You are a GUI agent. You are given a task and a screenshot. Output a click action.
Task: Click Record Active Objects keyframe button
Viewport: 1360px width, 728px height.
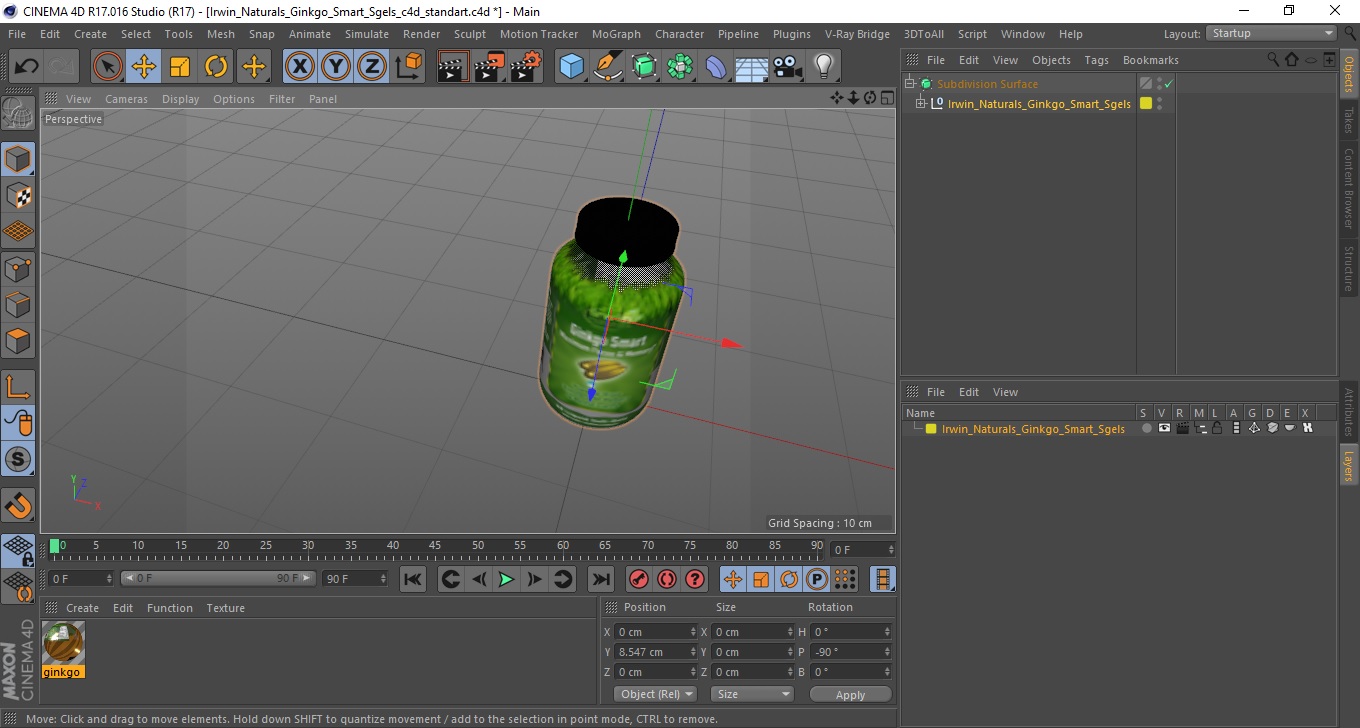click(638, 579)
